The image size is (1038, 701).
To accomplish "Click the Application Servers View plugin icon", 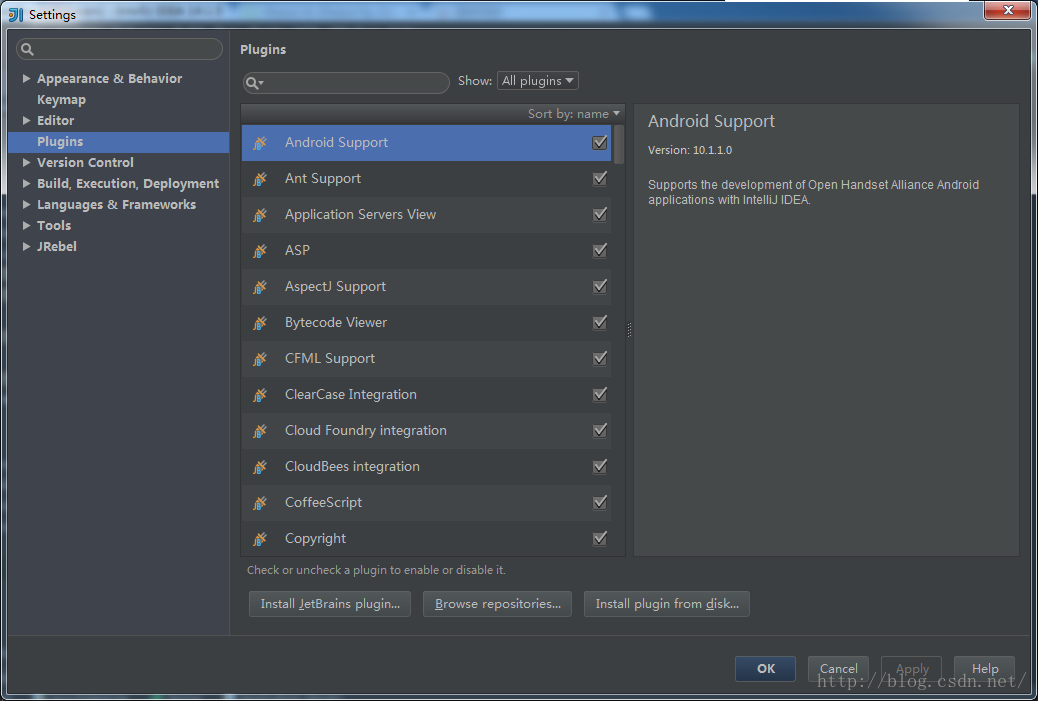I will click(260, 215).
